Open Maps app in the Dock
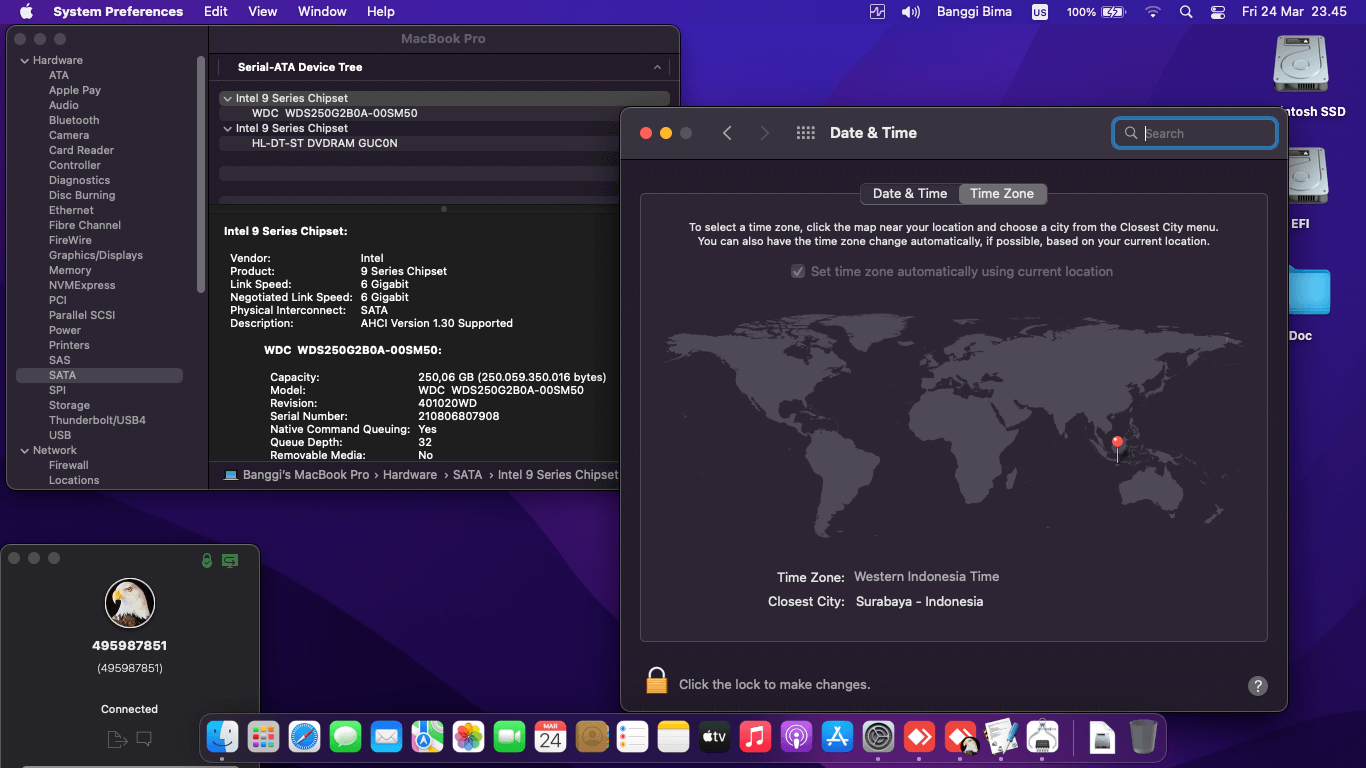This screenshot has width=1366, height=768. [x=427, y=738]
